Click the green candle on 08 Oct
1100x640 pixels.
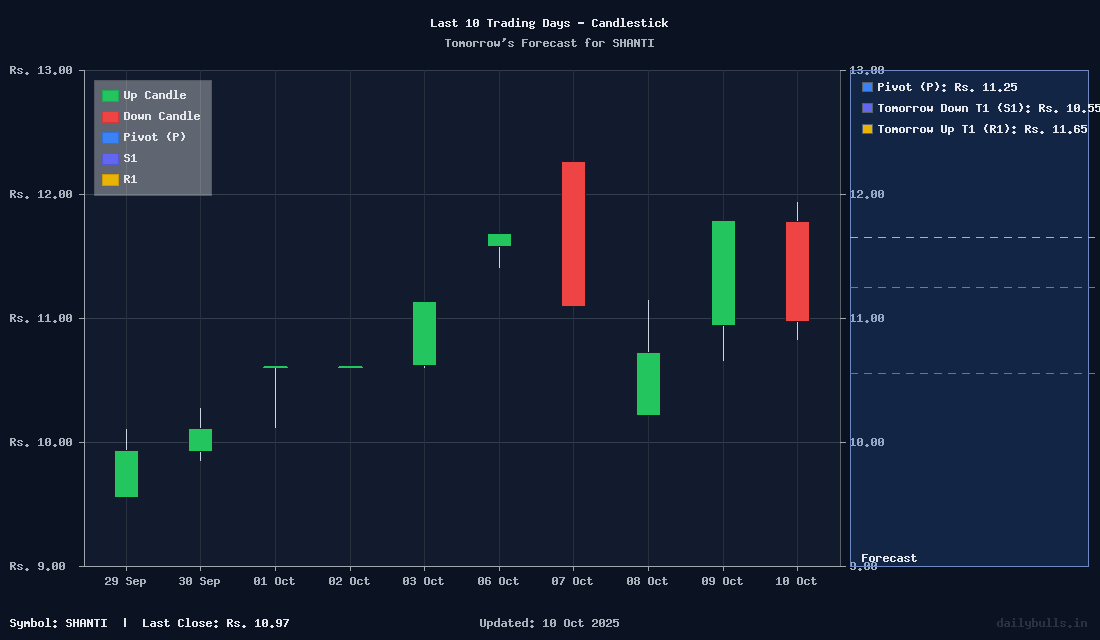648,384
